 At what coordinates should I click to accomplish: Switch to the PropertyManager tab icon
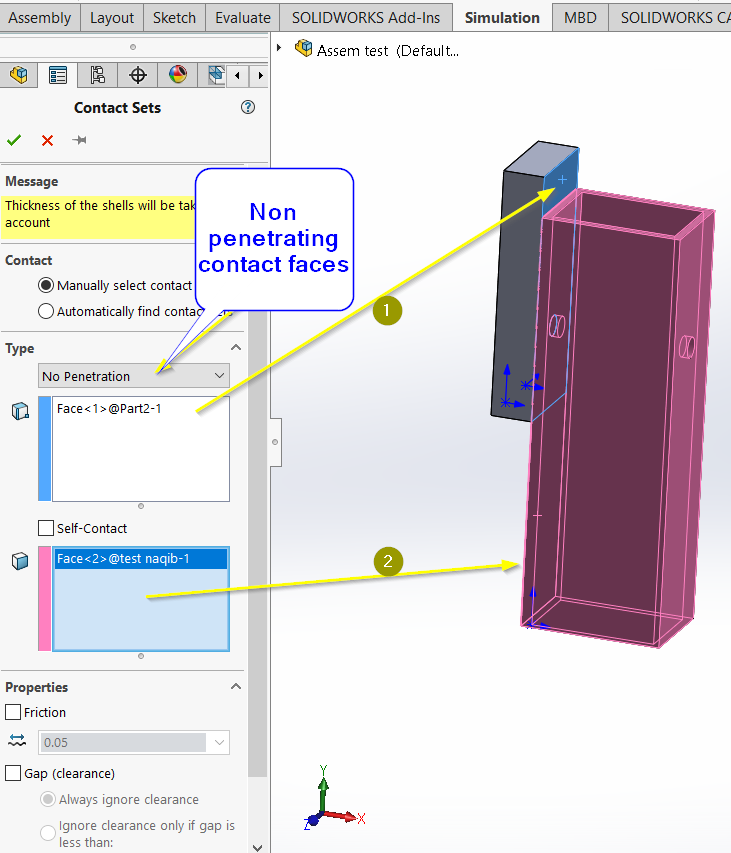tap(58, 75)
